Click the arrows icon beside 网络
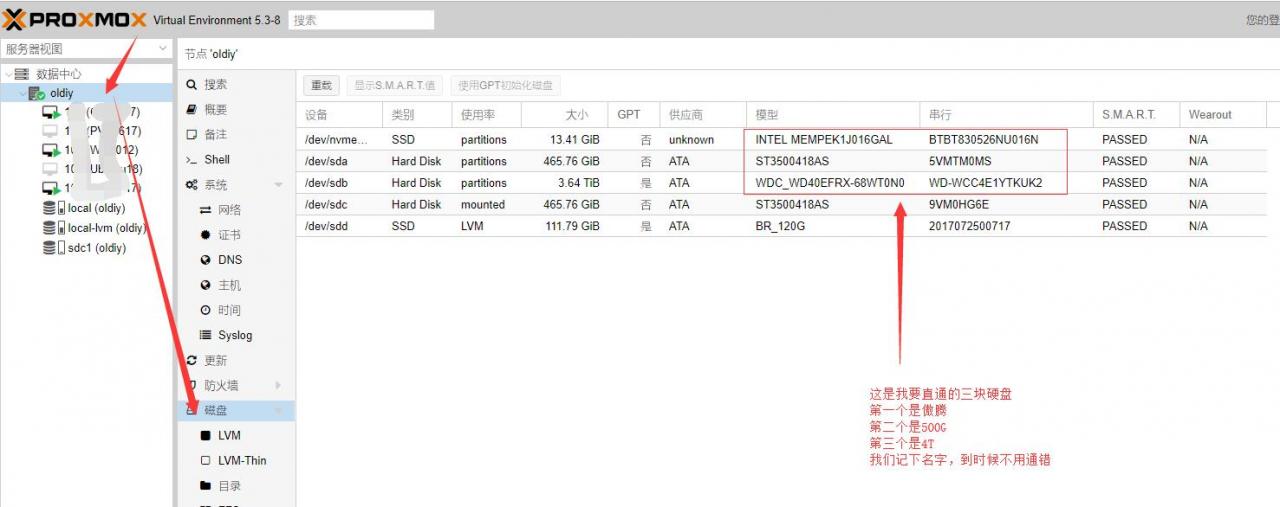 206,210
